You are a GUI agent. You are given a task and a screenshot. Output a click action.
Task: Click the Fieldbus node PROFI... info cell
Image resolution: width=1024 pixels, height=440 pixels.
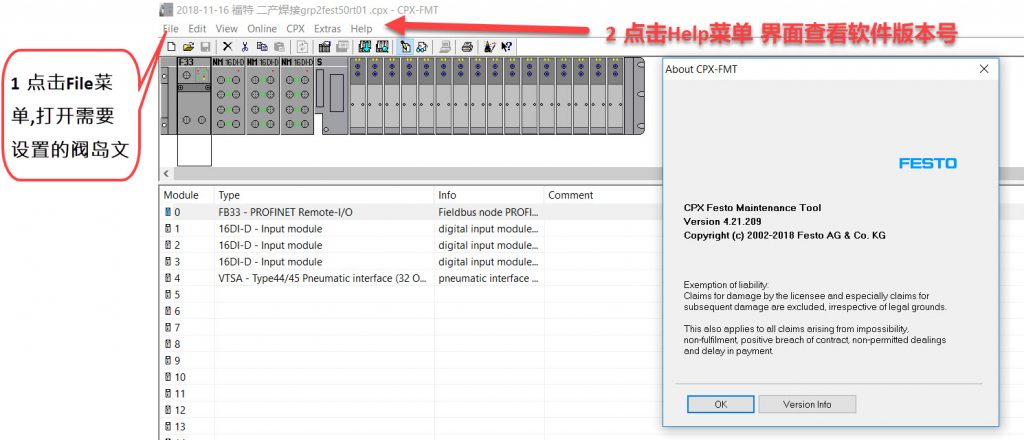click(488, 212)
